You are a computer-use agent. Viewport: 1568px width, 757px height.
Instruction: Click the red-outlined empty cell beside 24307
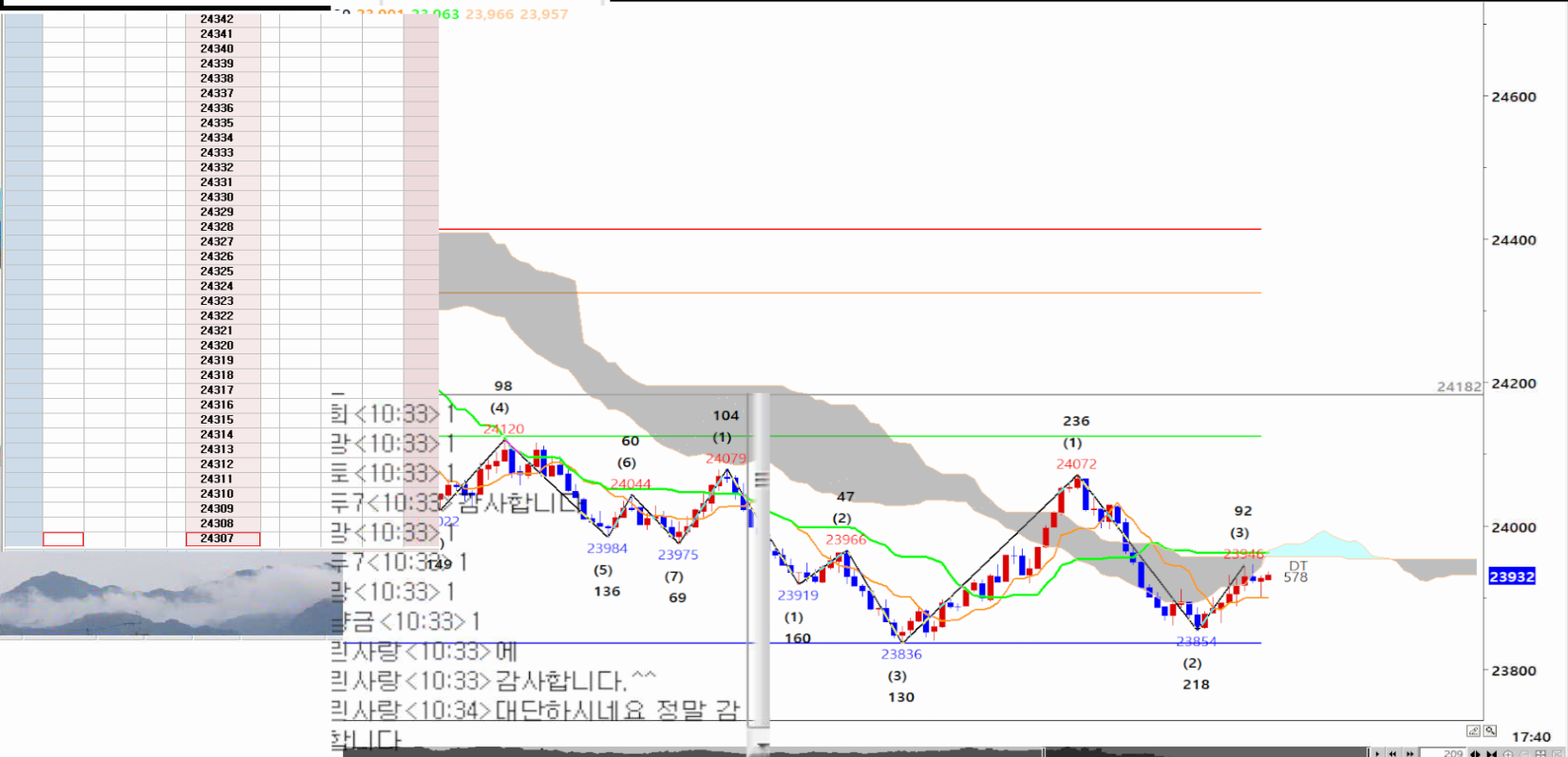pyautogui.click(x=63, y=539)
